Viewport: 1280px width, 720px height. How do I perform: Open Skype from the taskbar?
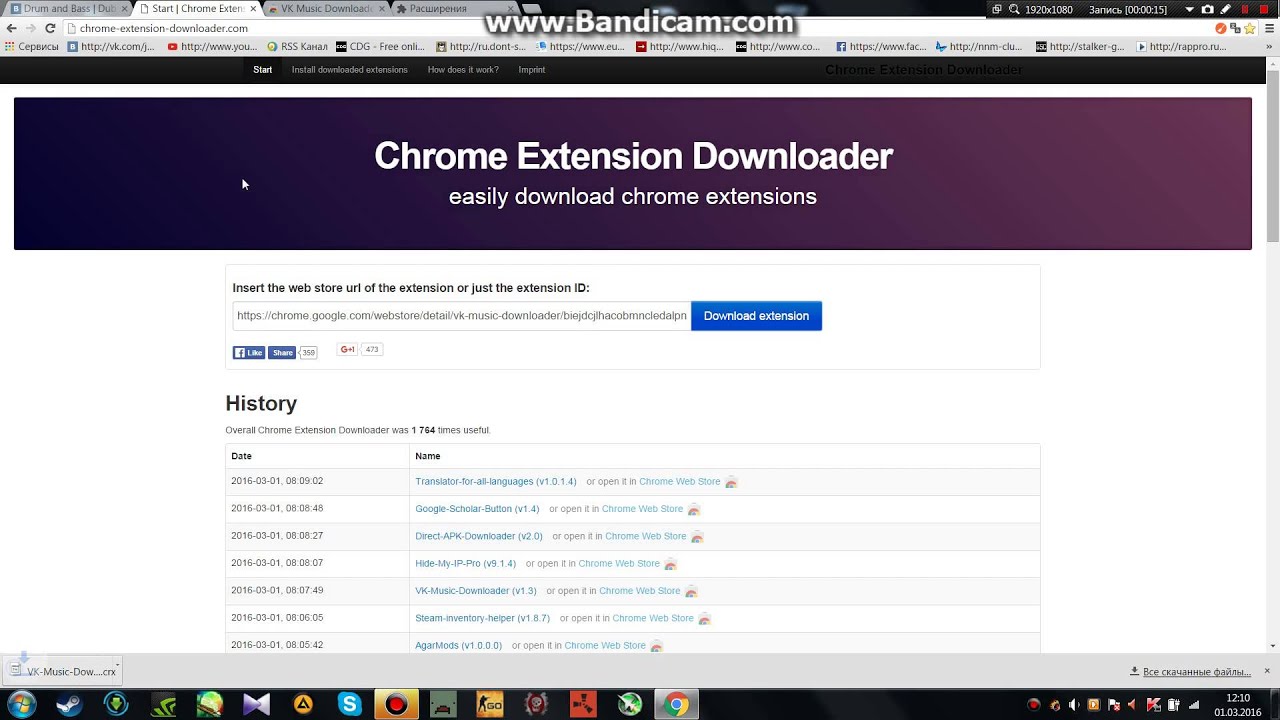[349, 704]
